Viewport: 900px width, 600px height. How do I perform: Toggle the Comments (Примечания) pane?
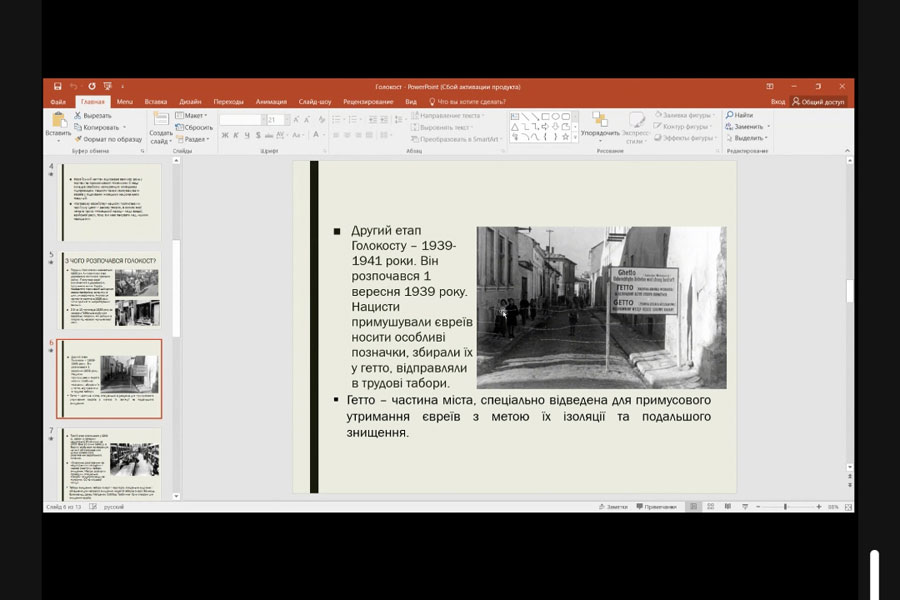(656, 507)
